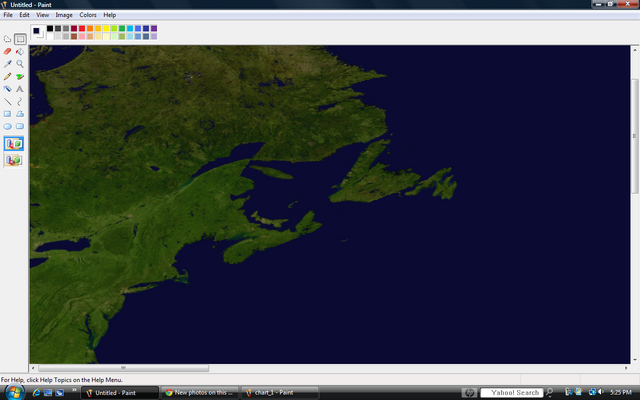Image resolution: width=640 pixels, height=400 pixels.
Task: Select the Magnifier tool
Action: [x=20, y=64]
